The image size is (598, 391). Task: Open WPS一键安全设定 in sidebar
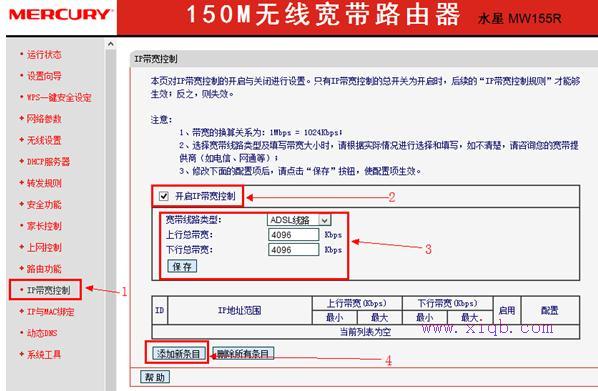[59, 97]
